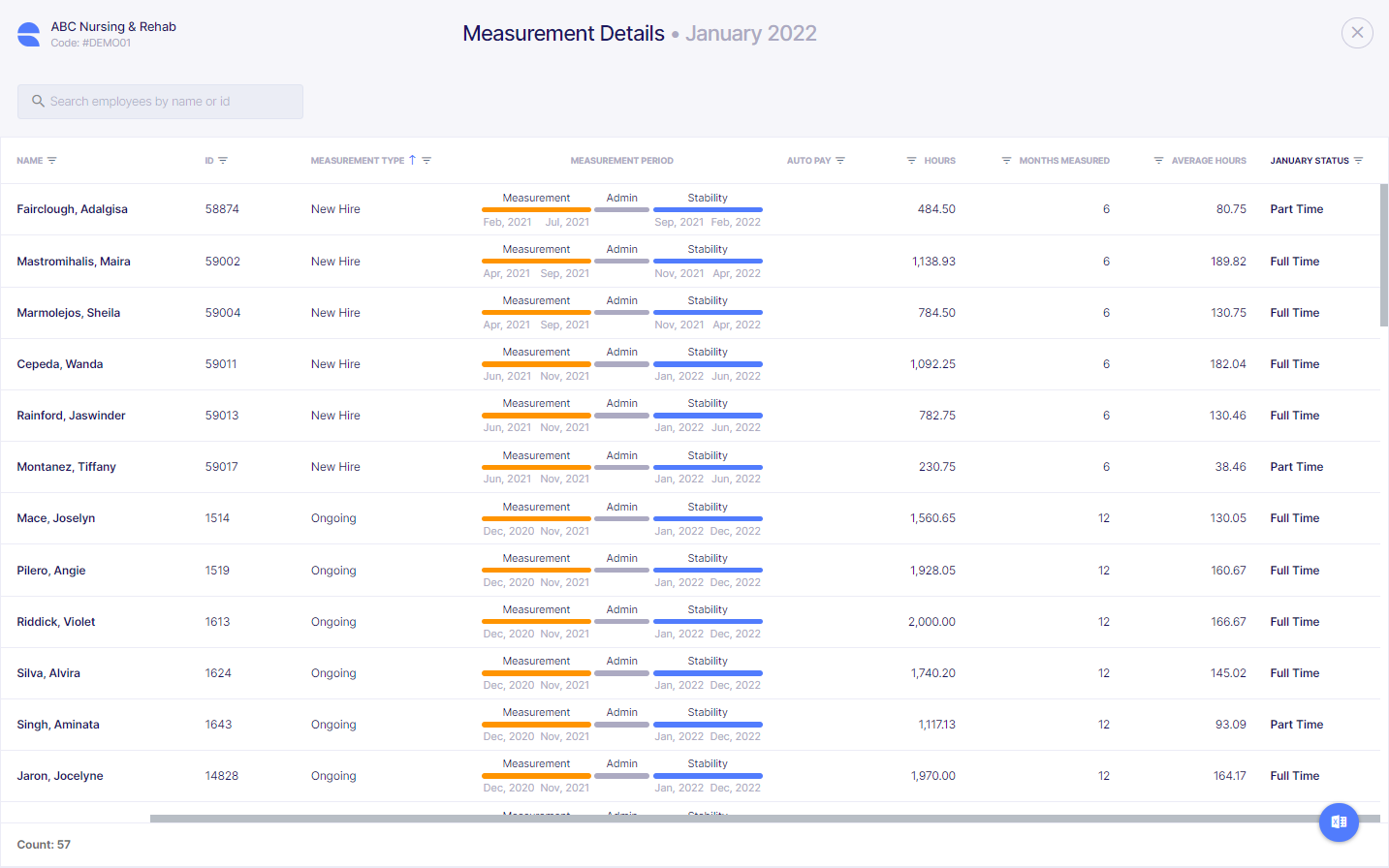Click gray Admin bar in Riddick row
The width and height of the screenshot is (1389, 868).
click(x=621, y=621)
